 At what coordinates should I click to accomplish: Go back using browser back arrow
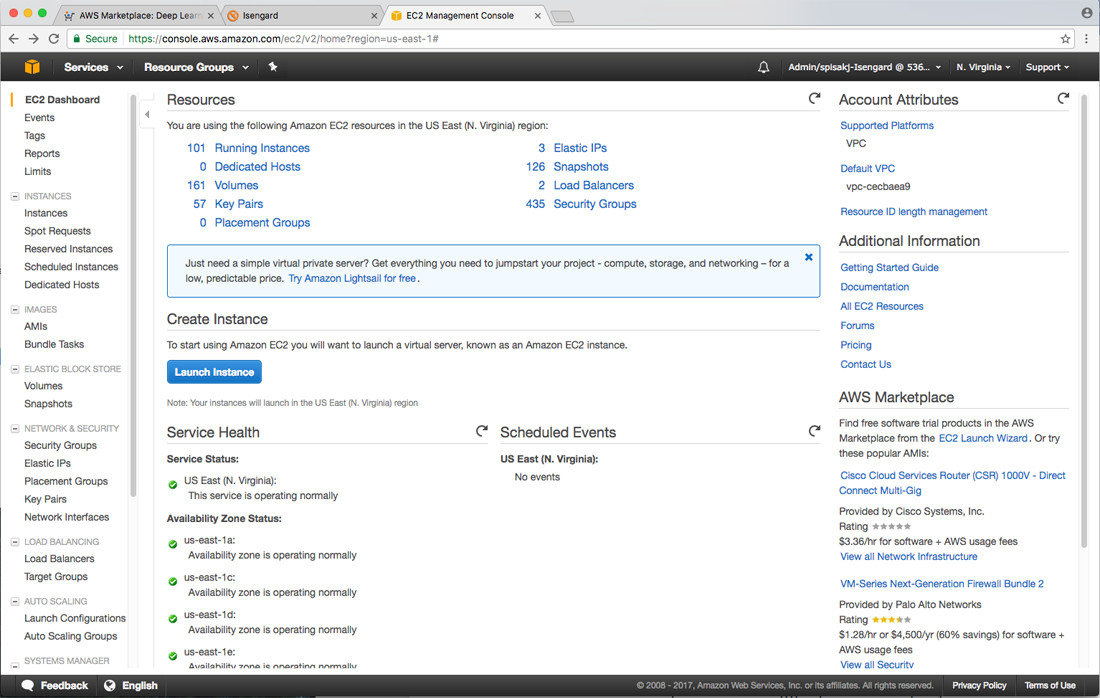pos(13,39)
